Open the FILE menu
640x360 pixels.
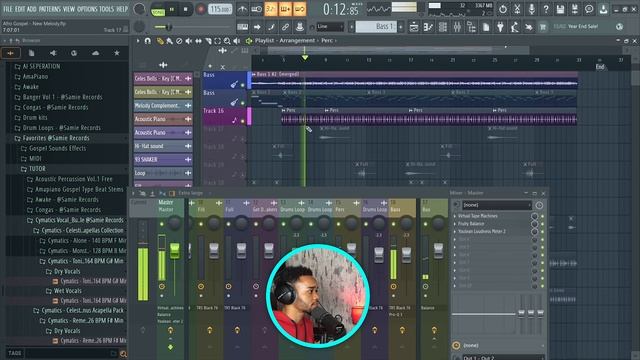point(8,9)
